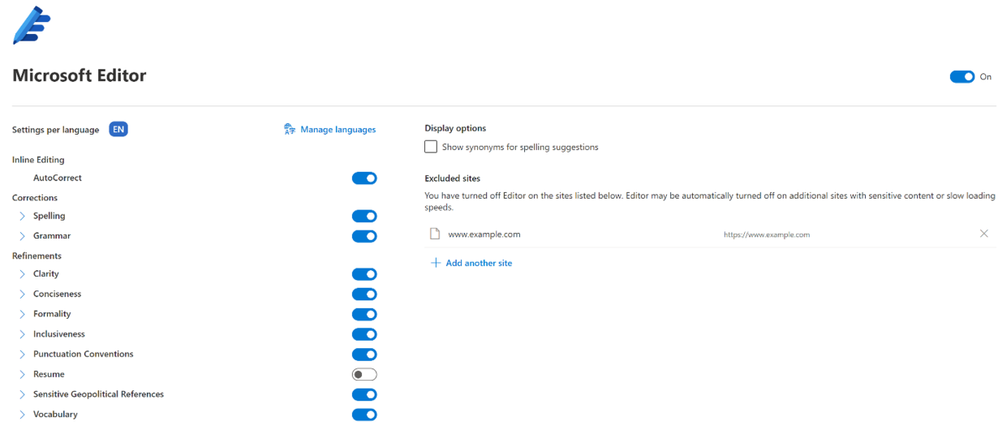
Task: Disable the AutoCorrect toggle
Action: 364,178
